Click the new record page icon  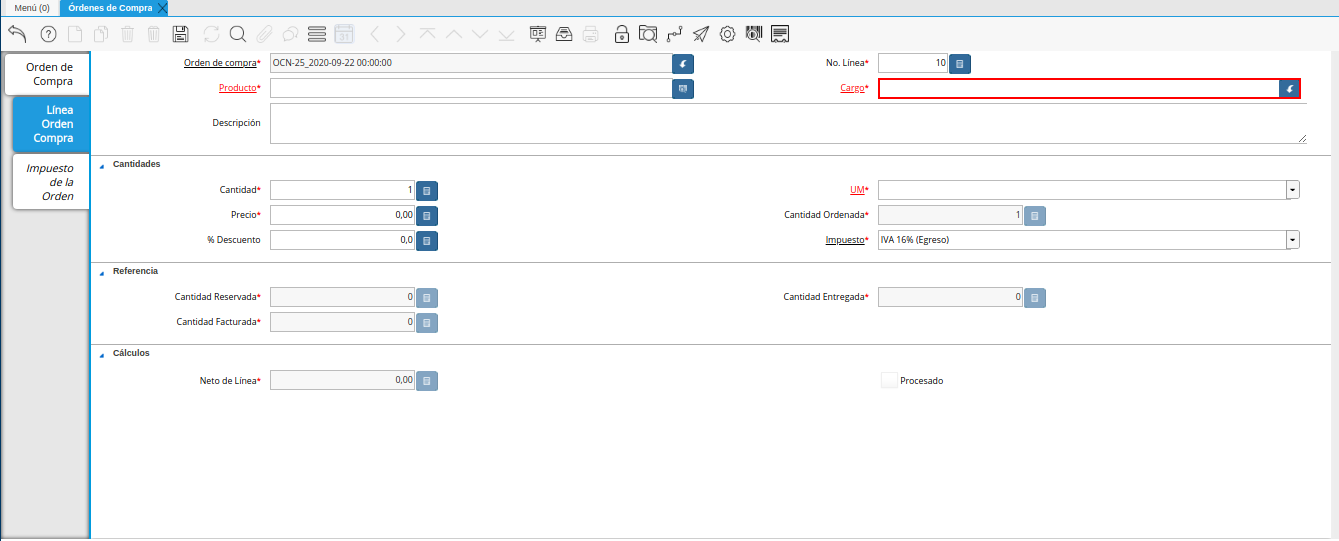pyautogui.click(x=75, y=34)
